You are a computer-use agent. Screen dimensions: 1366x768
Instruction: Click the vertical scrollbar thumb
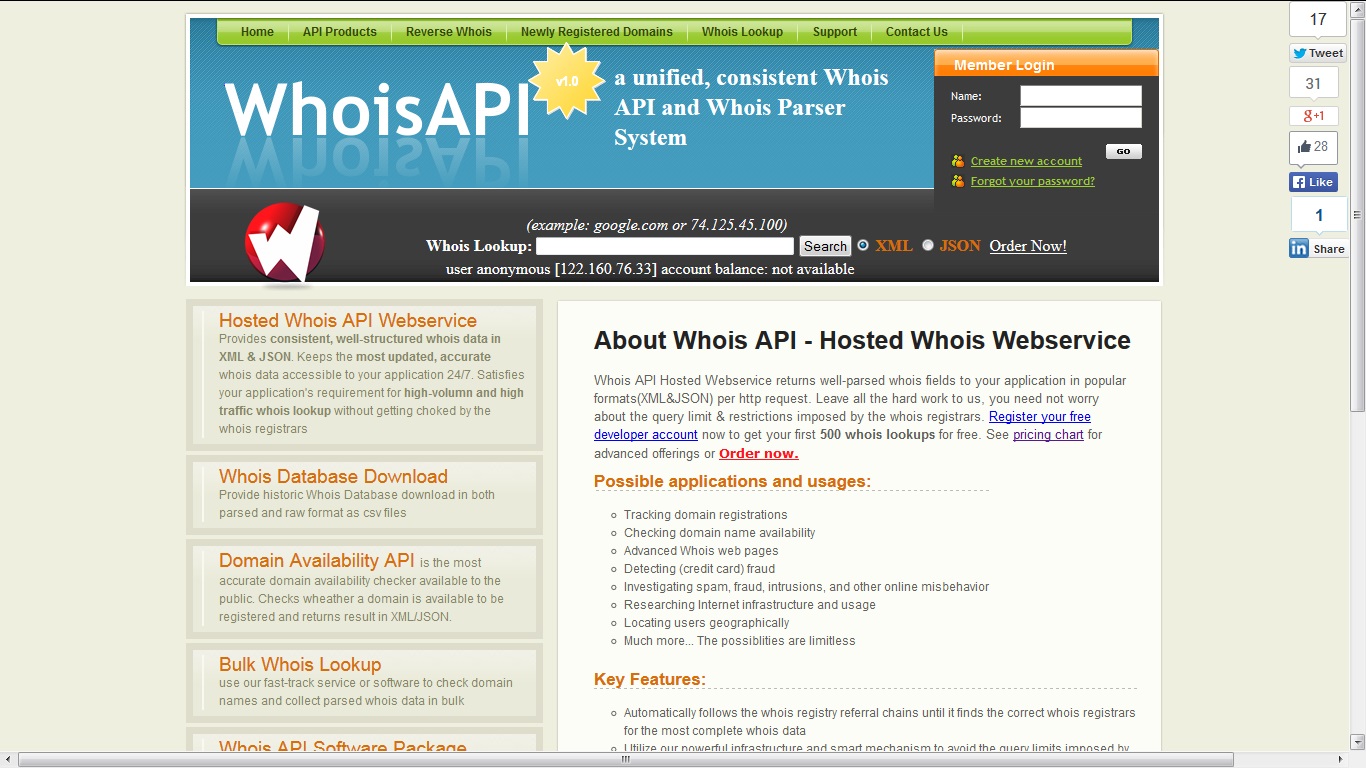[x=1358, y=213]
